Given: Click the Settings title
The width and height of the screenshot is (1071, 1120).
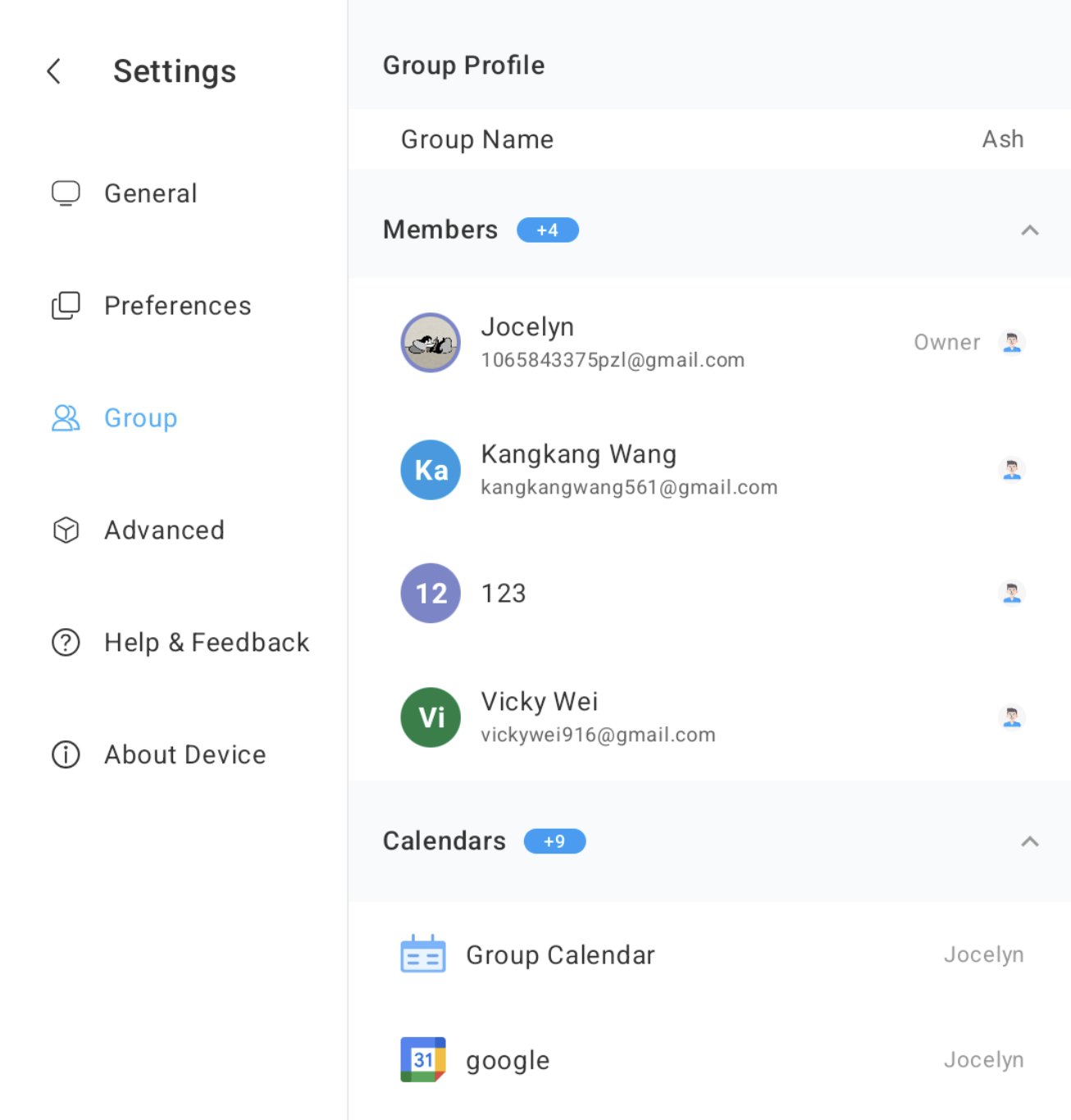Looking at the screenshot, I should pos(175,71).
